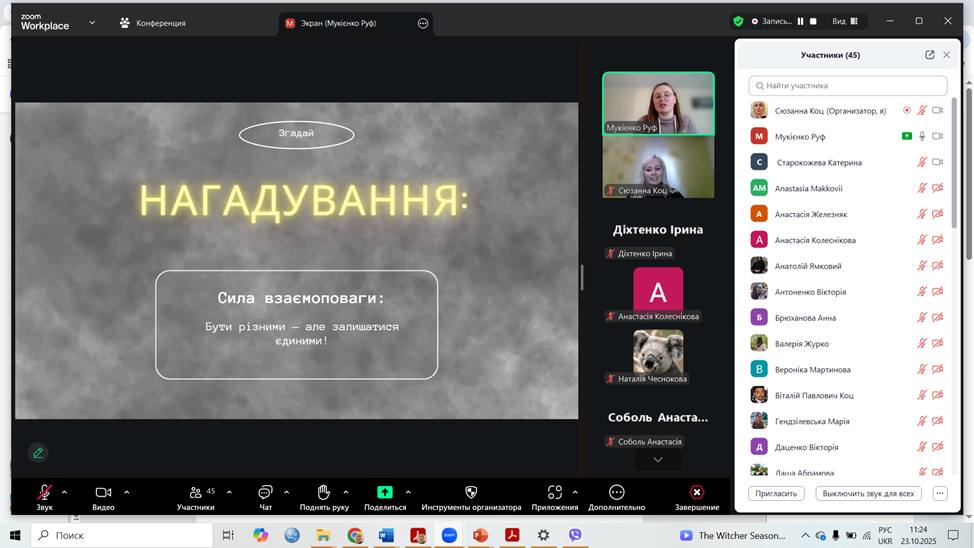The height and width of the screenshot is (548, 974).
Task: Open Инструменты организатора shield icon
Action: tap(471, 492)
